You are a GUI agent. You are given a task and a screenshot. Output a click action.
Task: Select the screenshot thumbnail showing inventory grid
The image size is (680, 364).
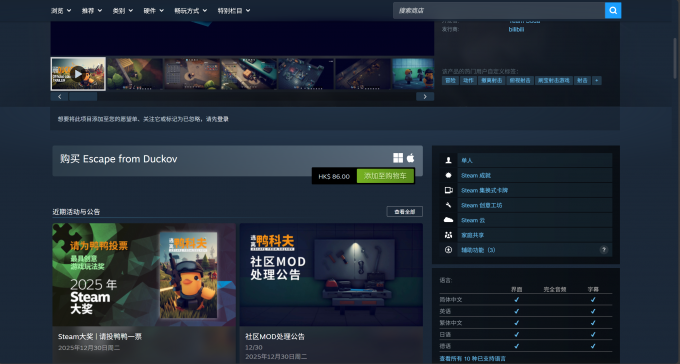[192, 74]
